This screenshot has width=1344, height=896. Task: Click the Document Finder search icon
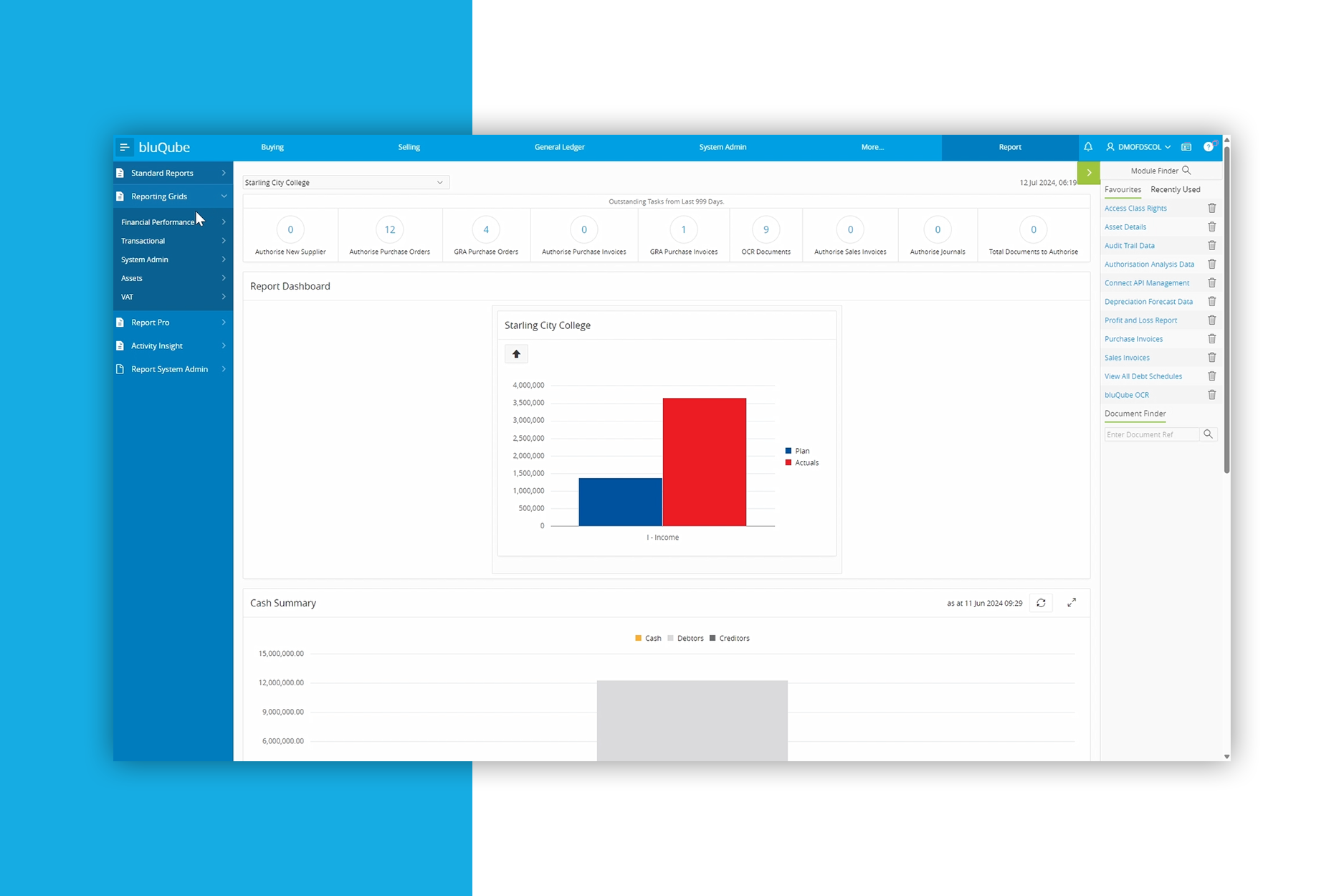tap(1208, 434)
